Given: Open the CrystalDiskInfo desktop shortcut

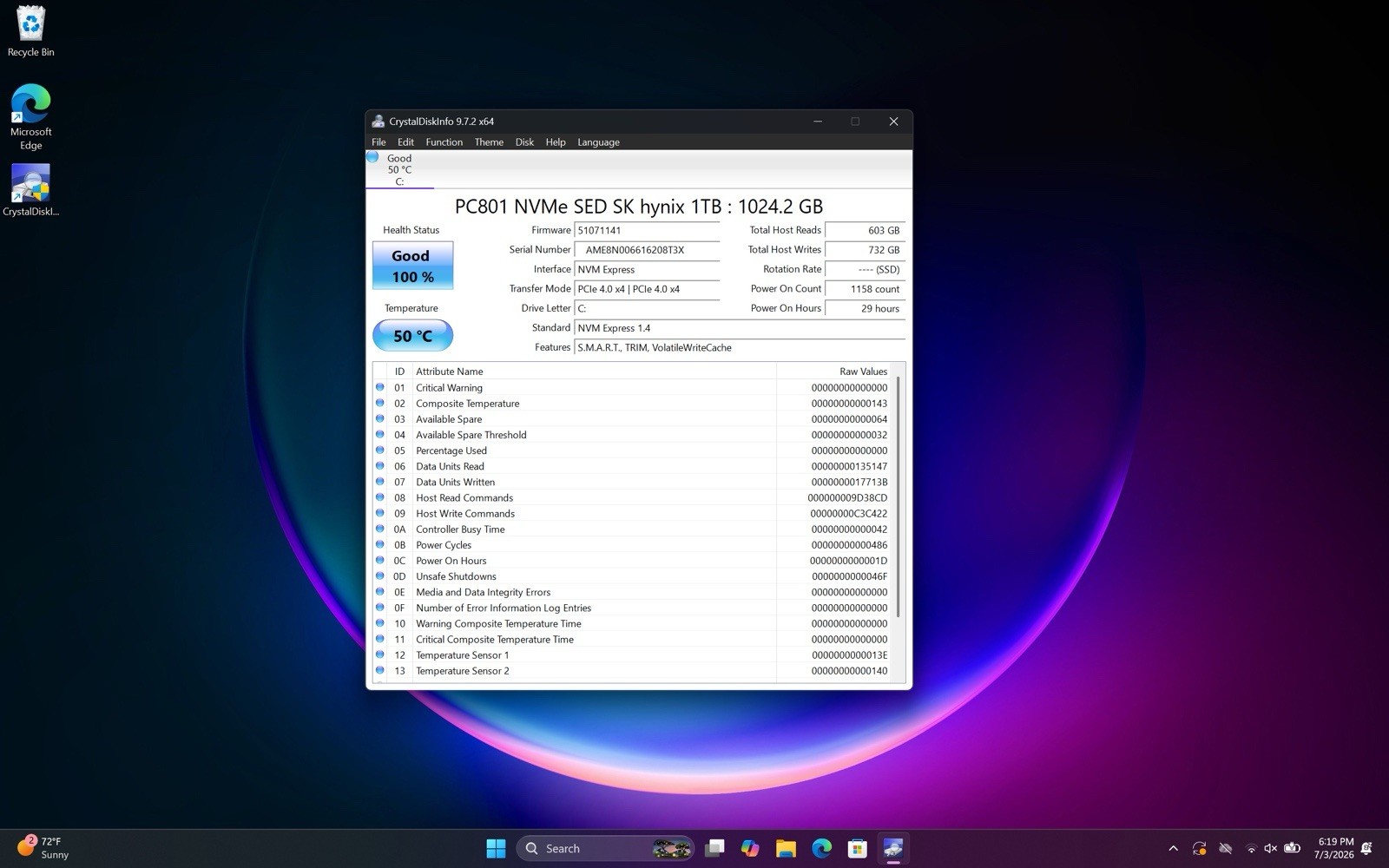Looking at the screenshot, I should point(30,191).
